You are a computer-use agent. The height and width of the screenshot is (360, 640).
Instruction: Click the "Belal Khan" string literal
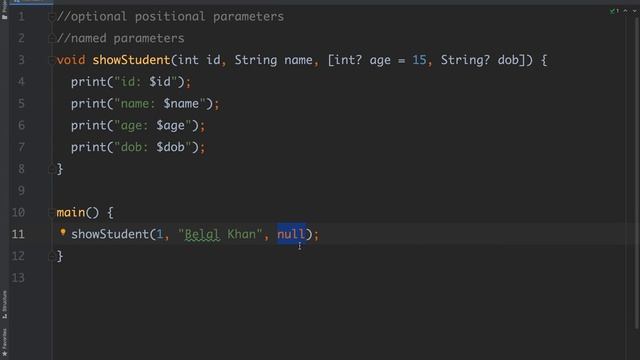pos(220,234)
